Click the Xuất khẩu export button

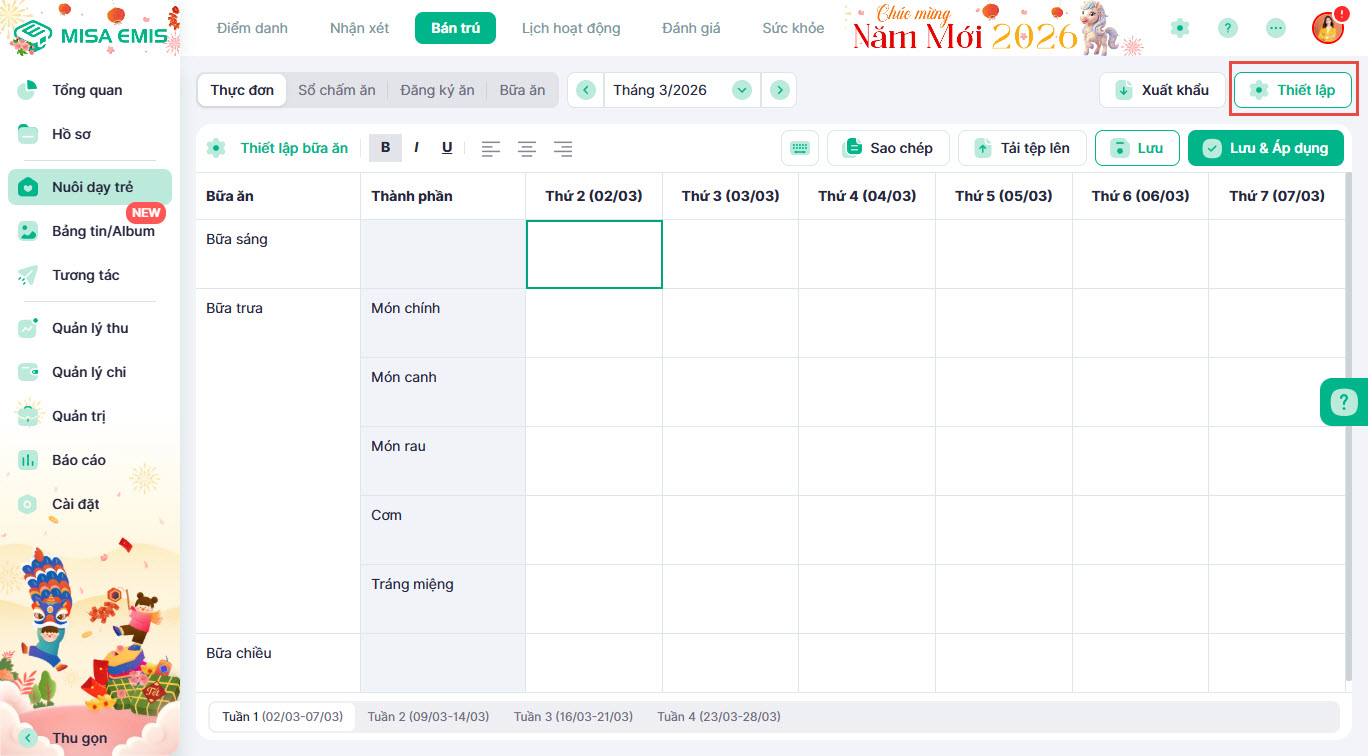(1162, 90)
